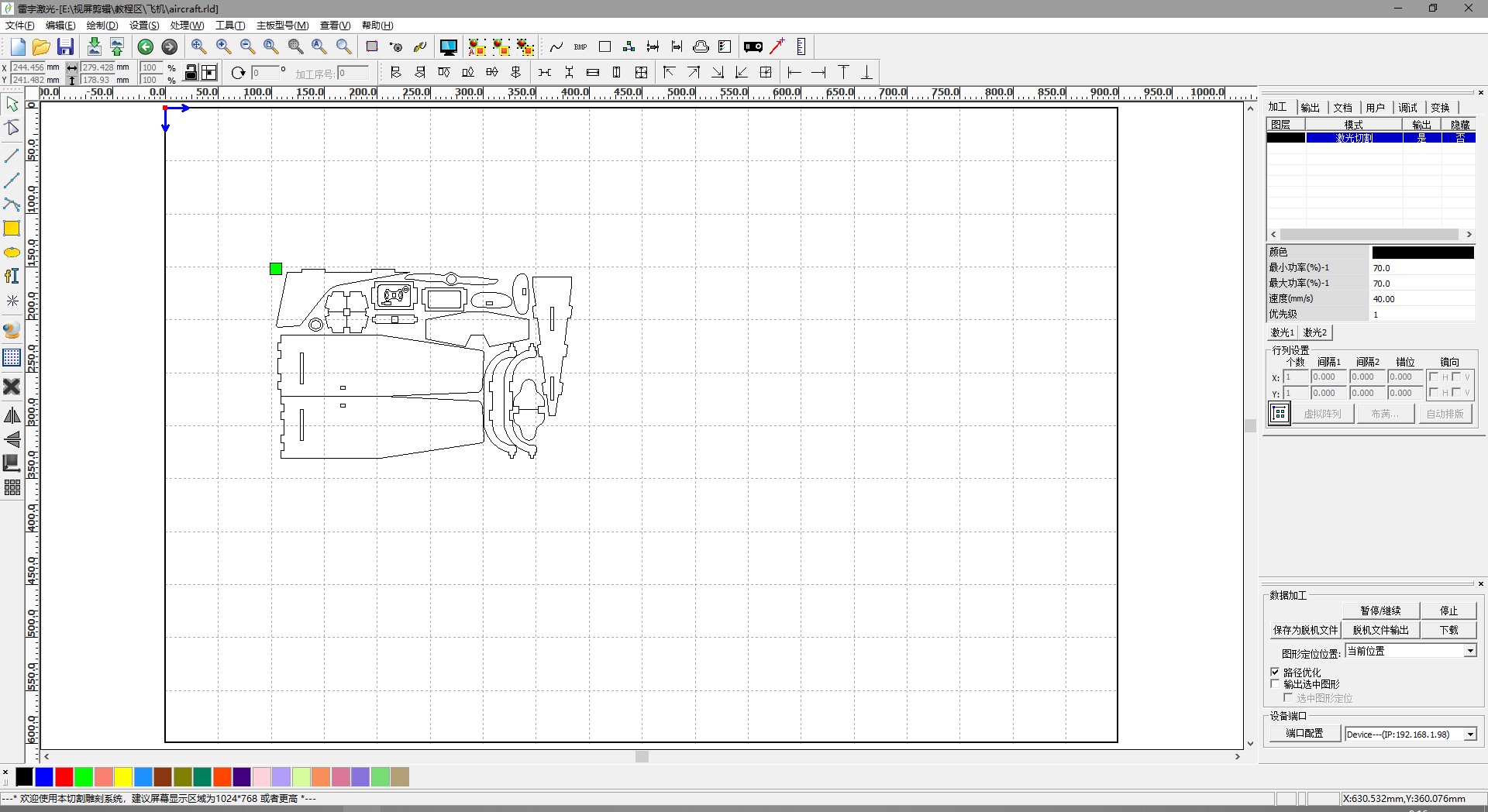Redo with the gray forward arrow

pos(169,46)
